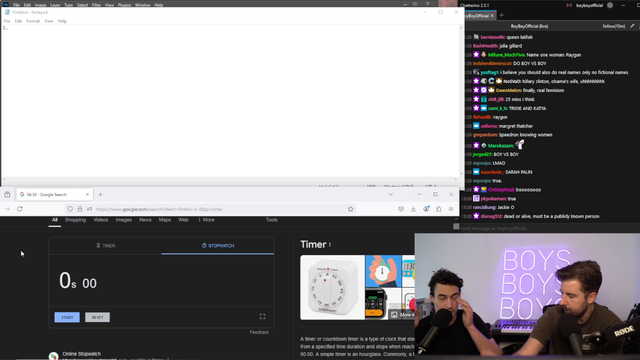The height and width of the screenshot is (360, 640).
Task: Close the Google Search browser tab
Action: pyautogui.click(x=87, y=195)
